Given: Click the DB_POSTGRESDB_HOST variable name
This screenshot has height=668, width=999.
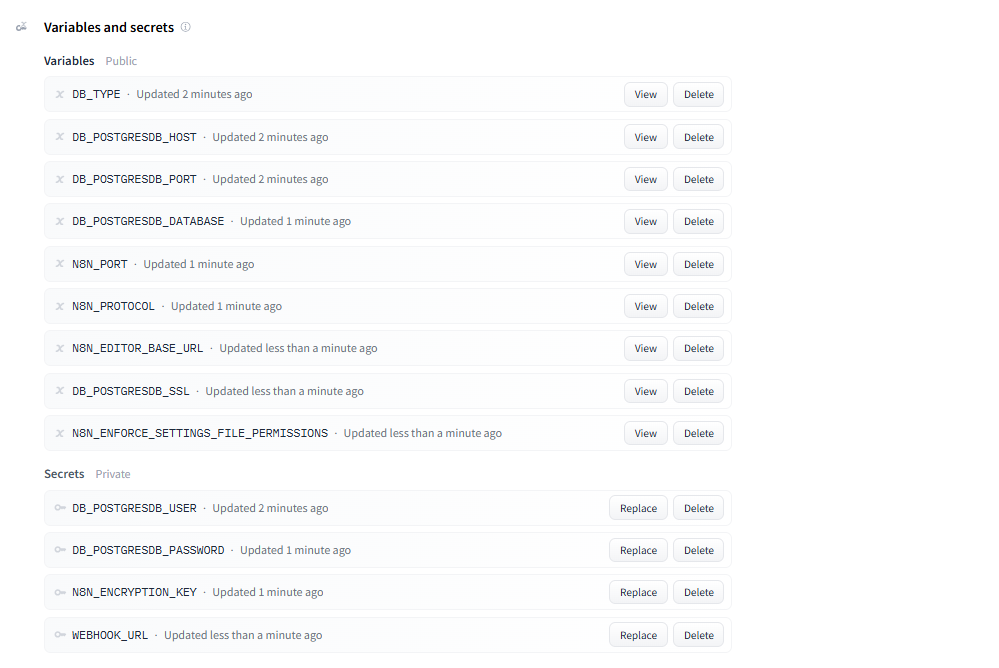Looking at the screenshot, I should tap(134, 137).
